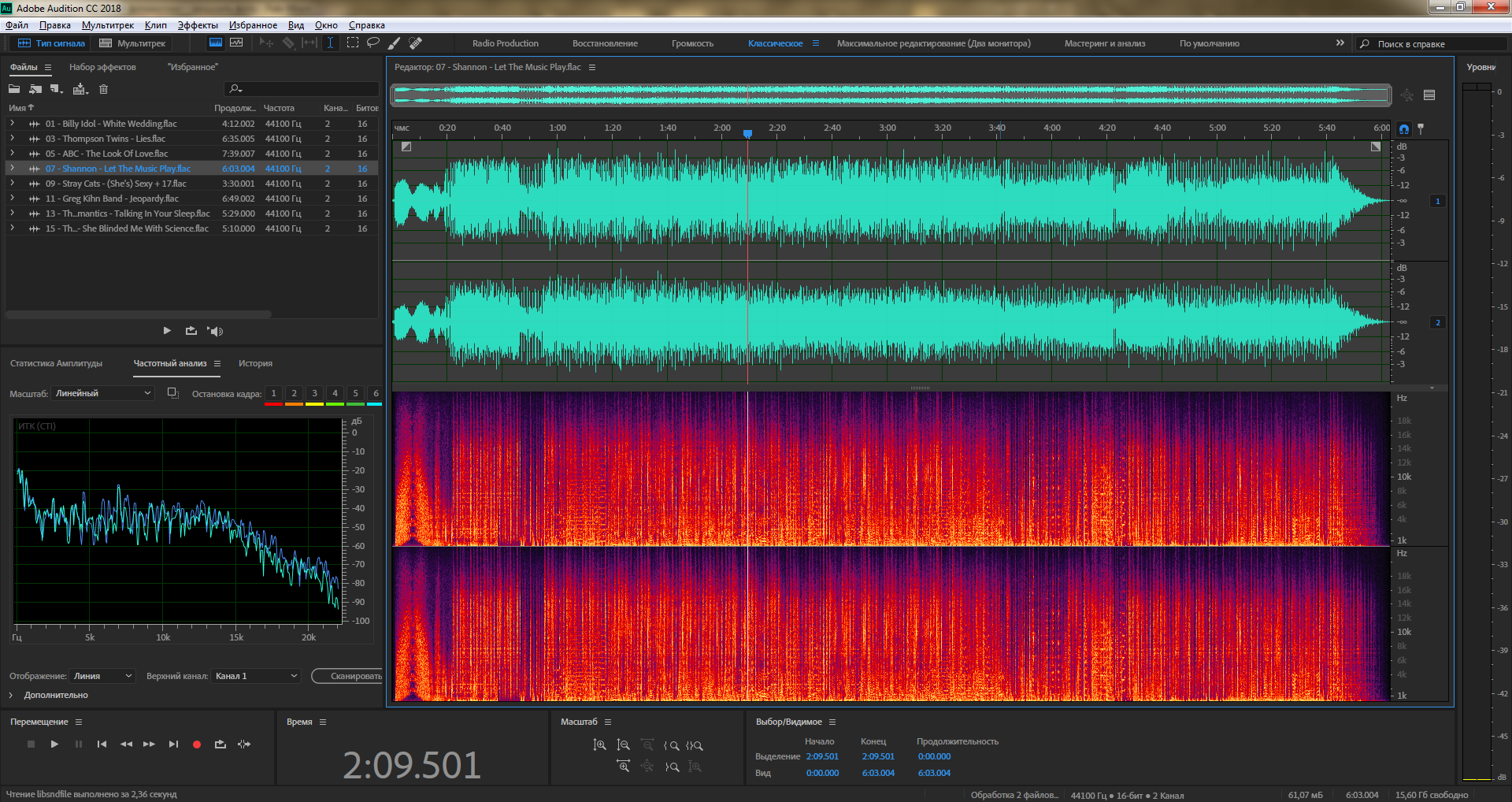Open the Избранное menu

pyautogui.click(x=253, y=25)
